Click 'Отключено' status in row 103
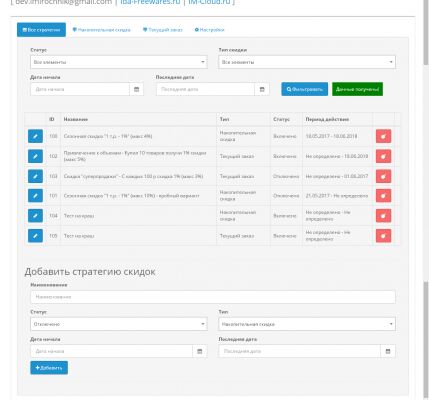429x400 pixels. pyautogui.click(x=286, y=176)
